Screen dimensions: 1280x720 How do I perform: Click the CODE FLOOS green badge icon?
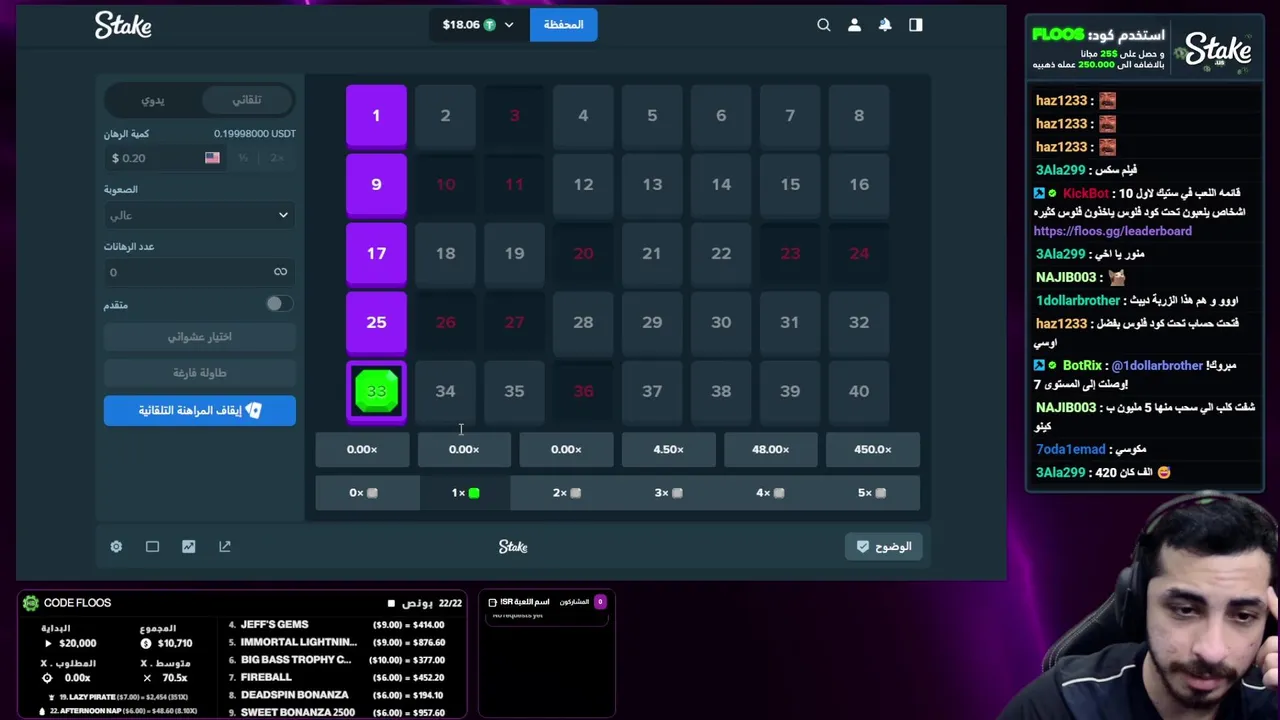(x=31, y=603)
